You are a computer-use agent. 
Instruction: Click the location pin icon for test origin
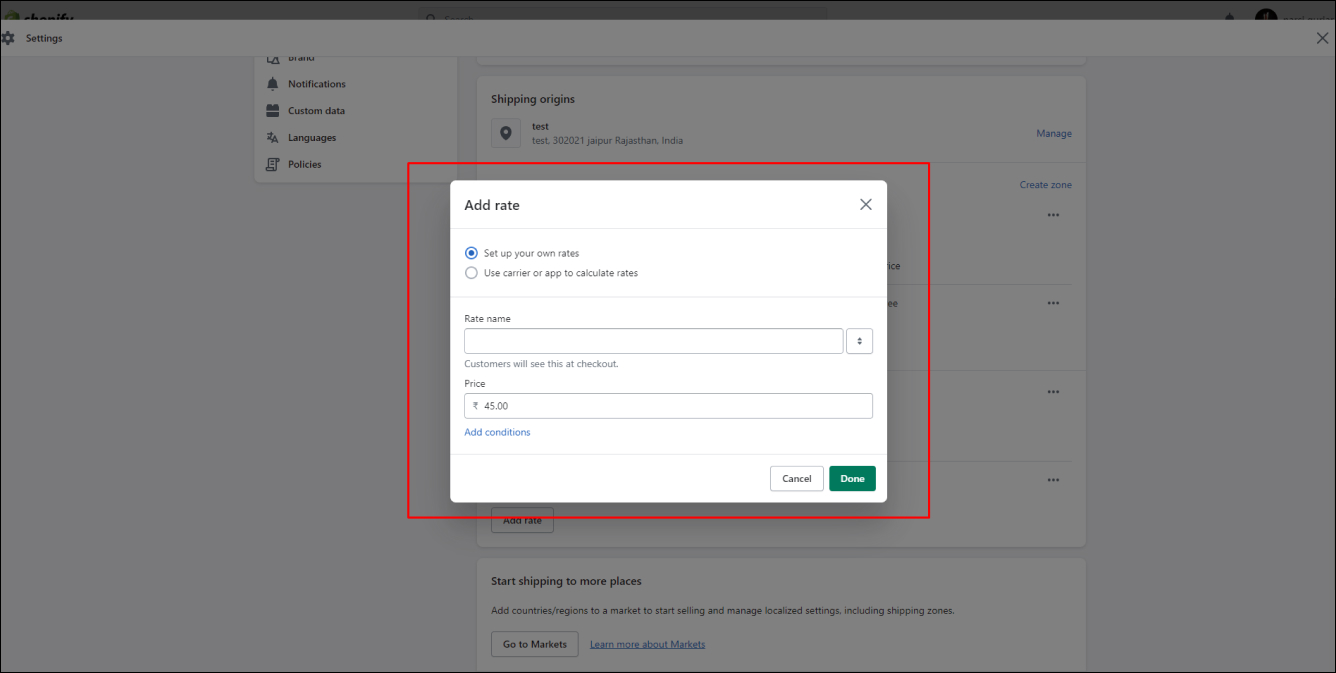[x=505, y=133]
